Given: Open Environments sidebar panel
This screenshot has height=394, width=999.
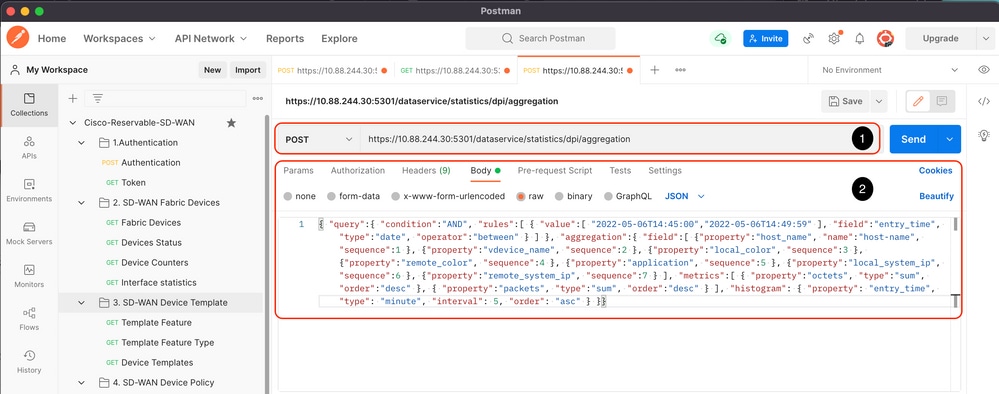Looking at the screenshot, I should [29, 190].
